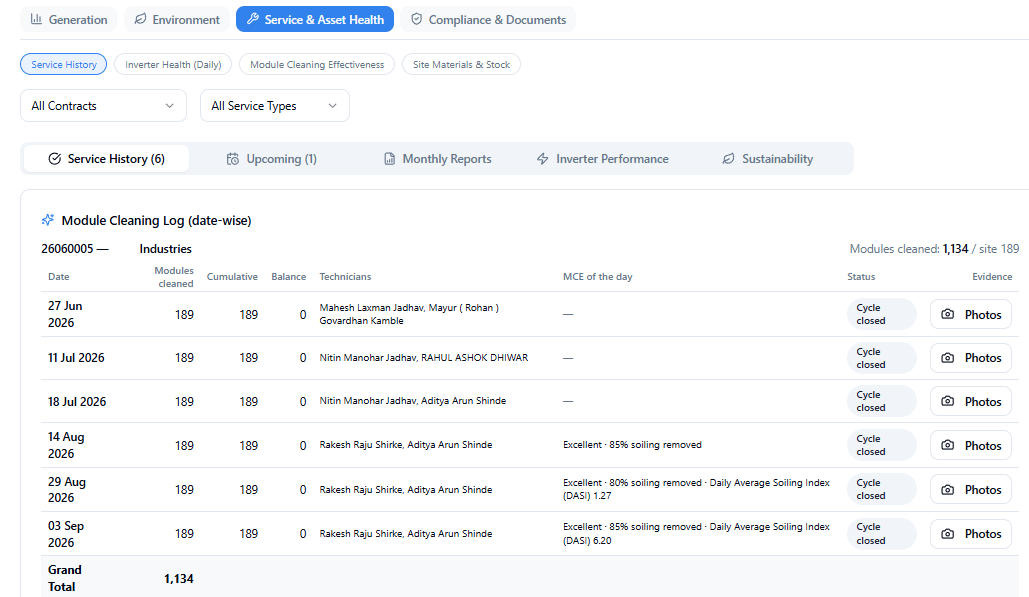Screen dimensions: 1029x597
Task: Open the Sustainability tab
Action: point(768,159)
